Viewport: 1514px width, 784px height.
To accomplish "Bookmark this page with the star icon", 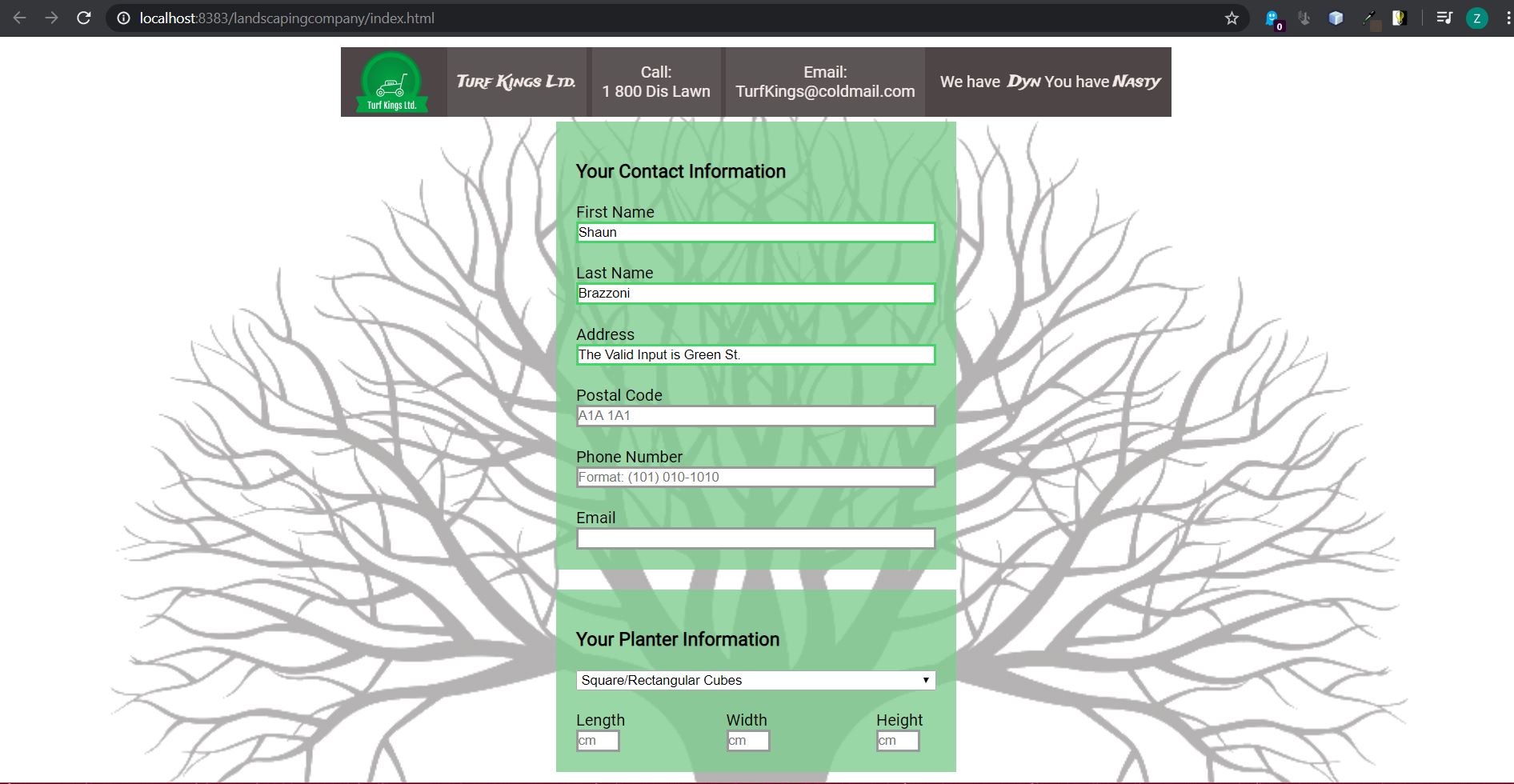I will tap(1232, 18).
